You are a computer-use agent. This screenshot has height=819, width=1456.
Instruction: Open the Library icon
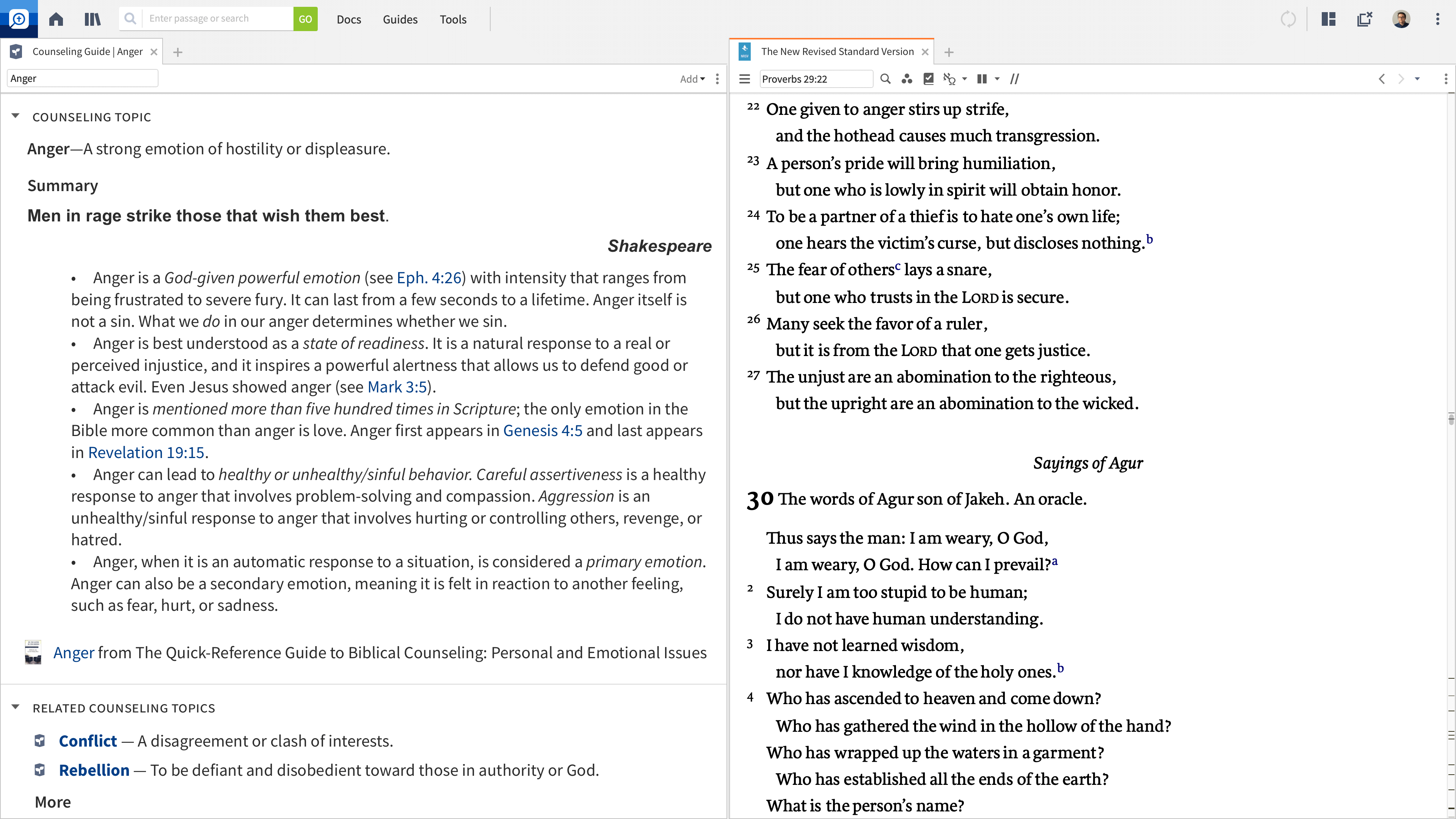point(92,19)
